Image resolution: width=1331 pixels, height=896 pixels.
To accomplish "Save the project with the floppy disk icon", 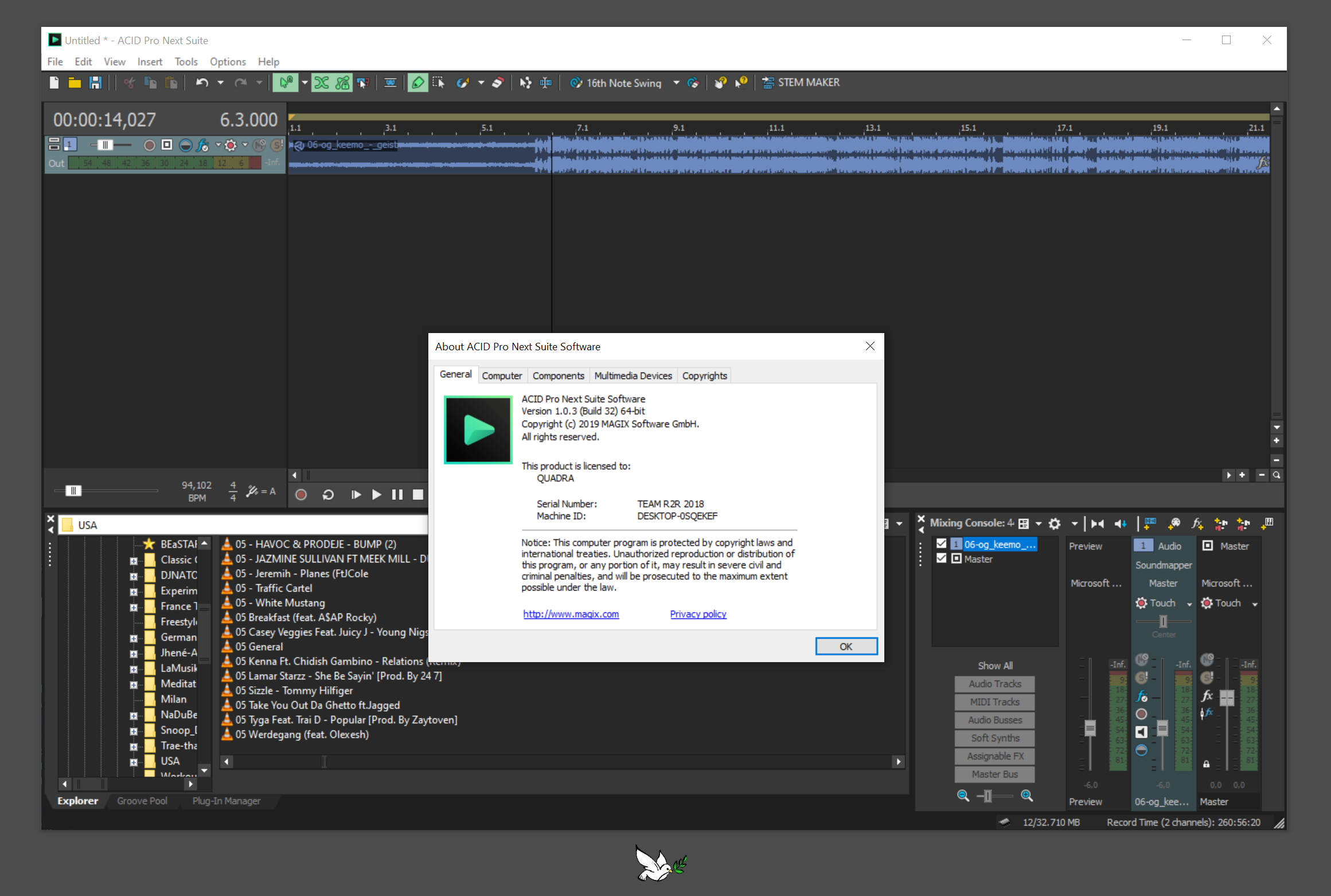I will (95, 83).
